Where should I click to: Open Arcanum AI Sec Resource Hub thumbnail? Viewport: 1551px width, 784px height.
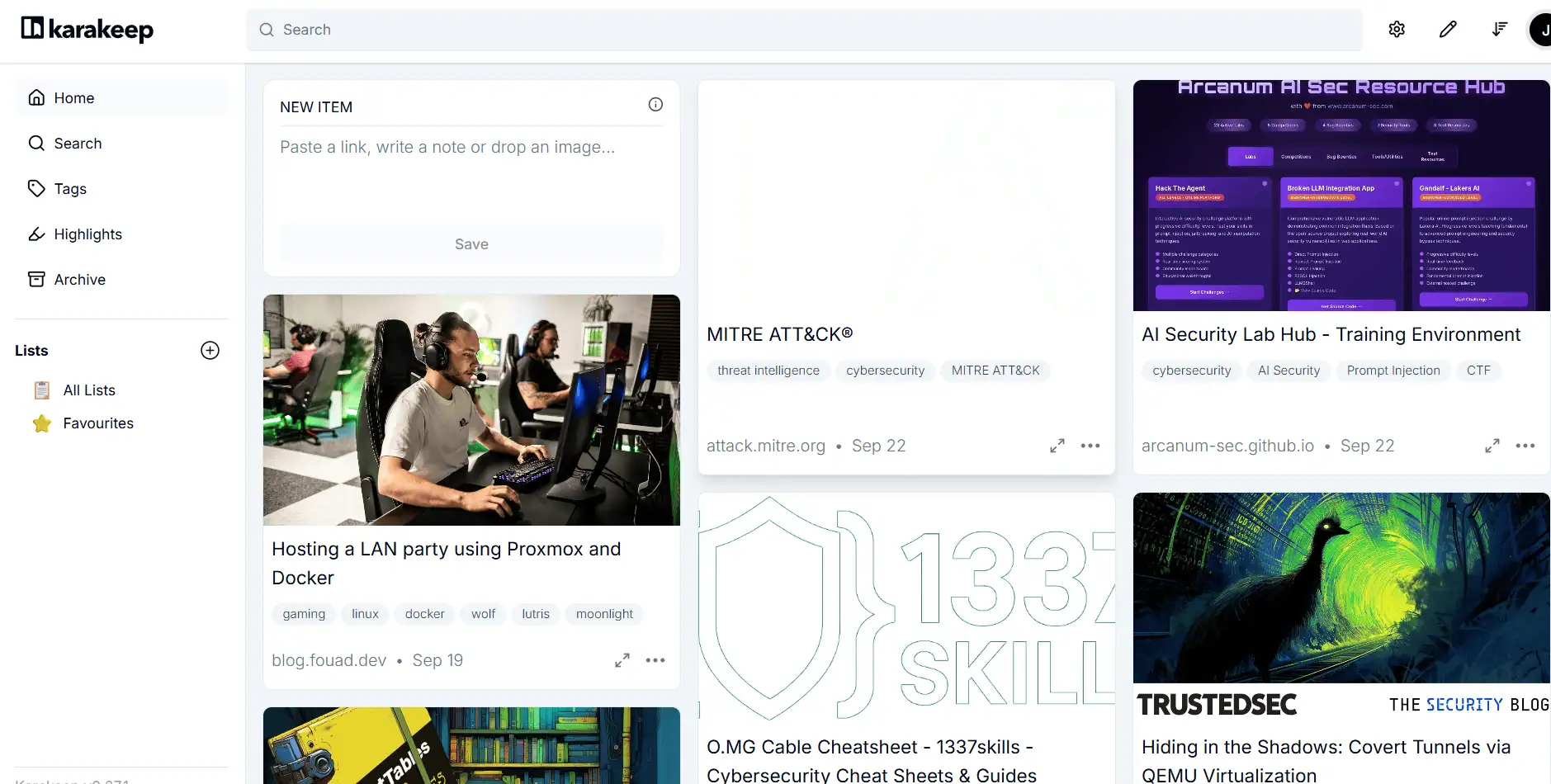[x=1341, y=196]
